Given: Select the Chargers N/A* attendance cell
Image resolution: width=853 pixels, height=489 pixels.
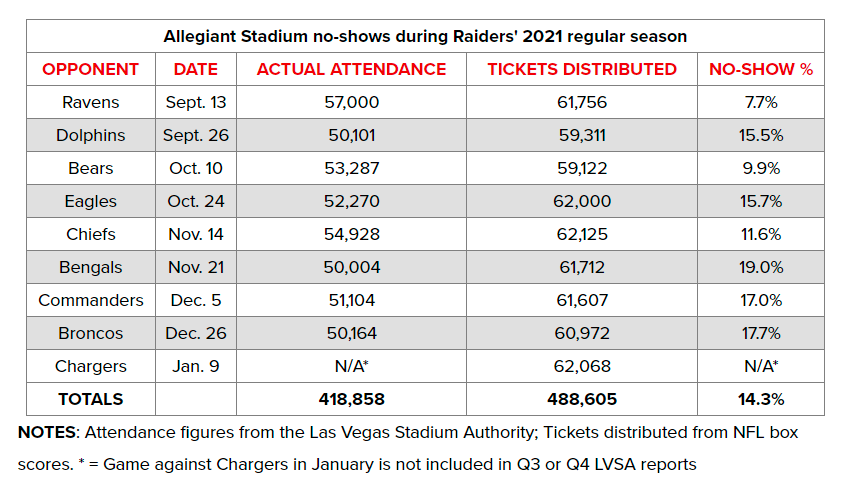Looking at the screenshot, I should tap(351, 366).
